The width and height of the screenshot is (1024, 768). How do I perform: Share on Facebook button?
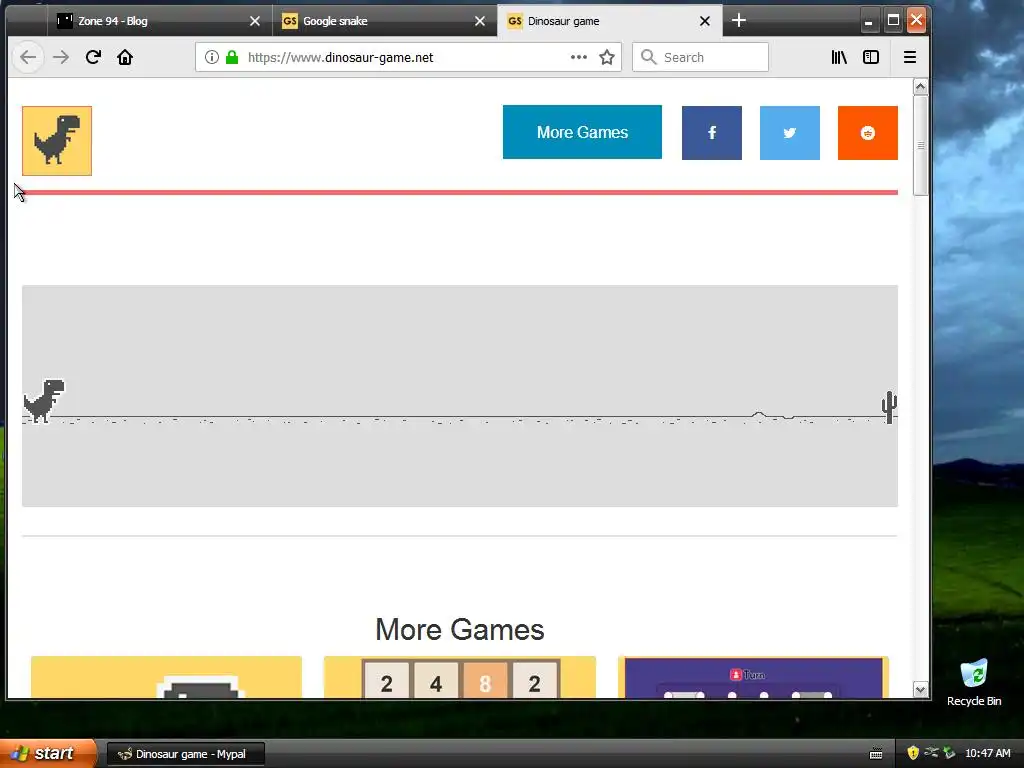712,133
